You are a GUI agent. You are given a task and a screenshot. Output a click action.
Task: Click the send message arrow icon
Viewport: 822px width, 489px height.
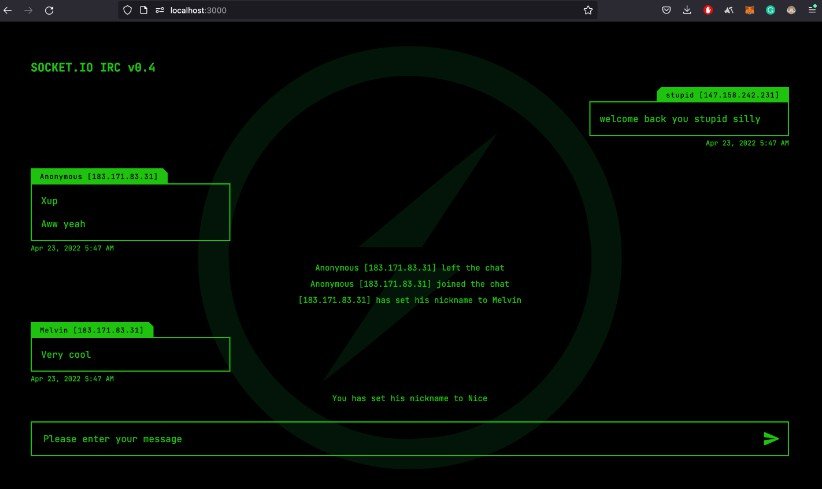[x=771, y=439]
